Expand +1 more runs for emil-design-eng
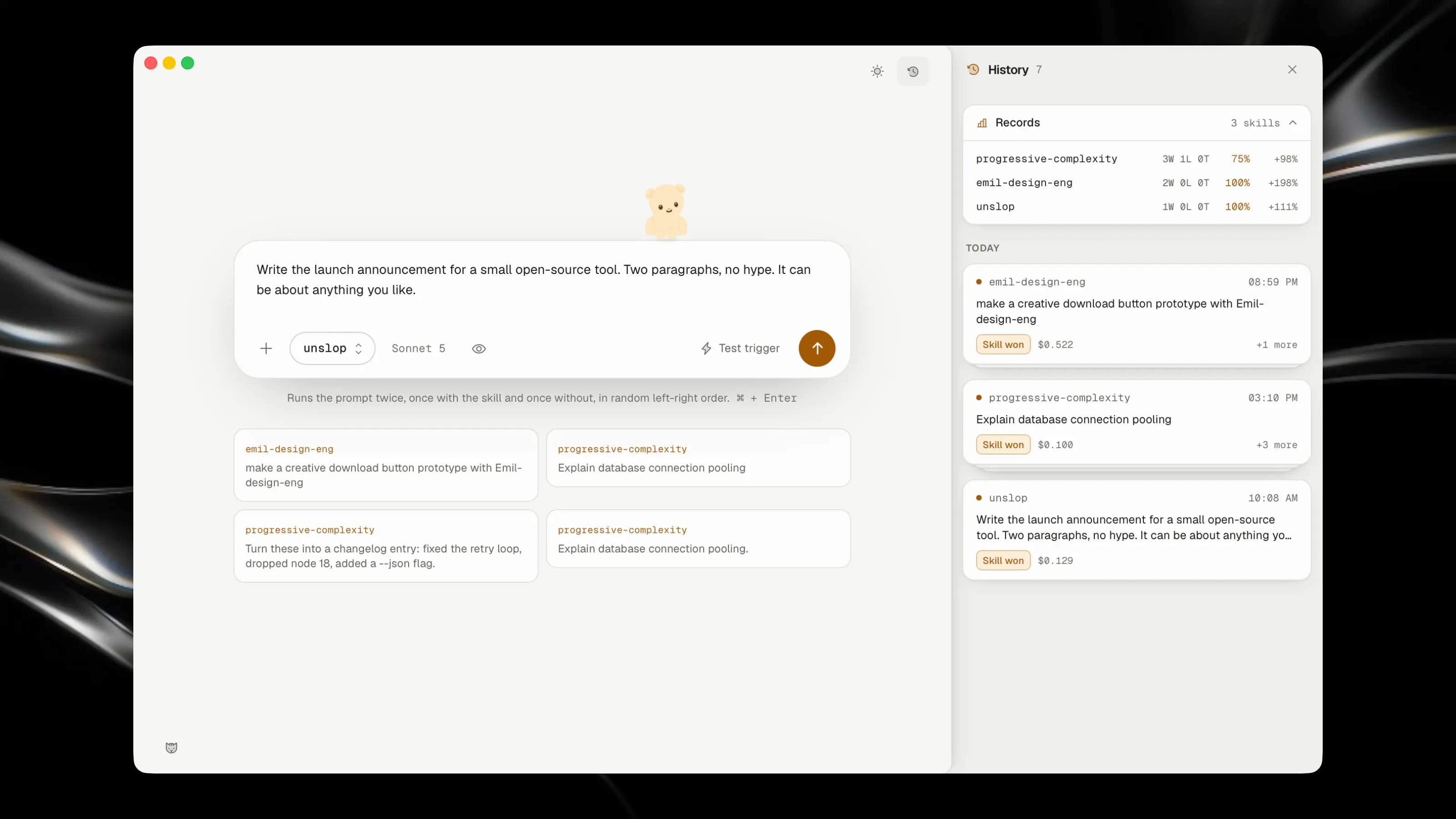Screen dimensions: 1456x819 (x=1276, y=345)
